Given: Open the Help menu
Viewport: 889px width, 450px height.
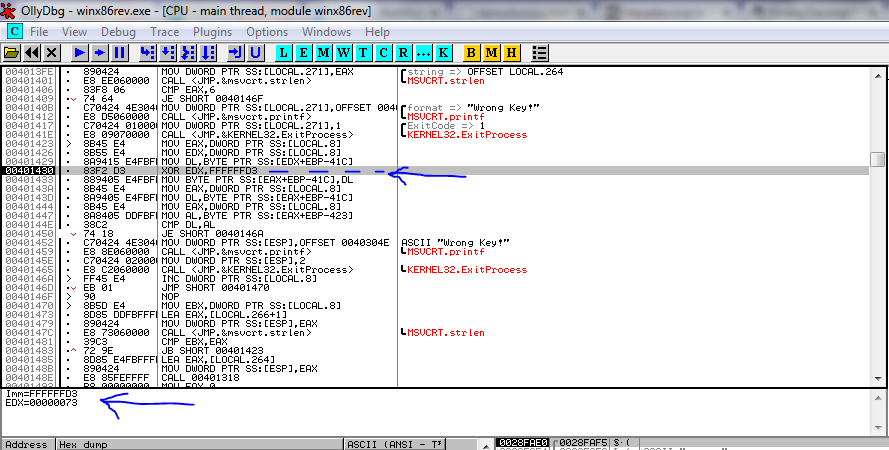Looking at the screenshot, I should tap(377, 32).
